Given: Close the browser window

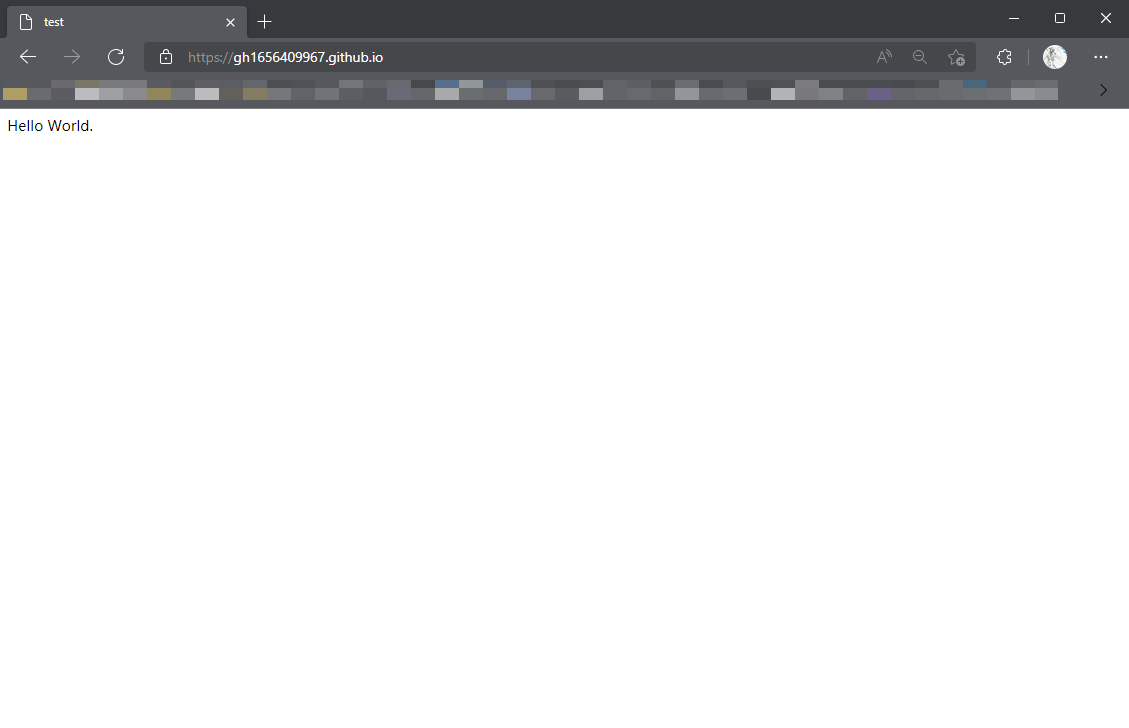Looking at the screenshot, I should click(x=1105, y=18).
